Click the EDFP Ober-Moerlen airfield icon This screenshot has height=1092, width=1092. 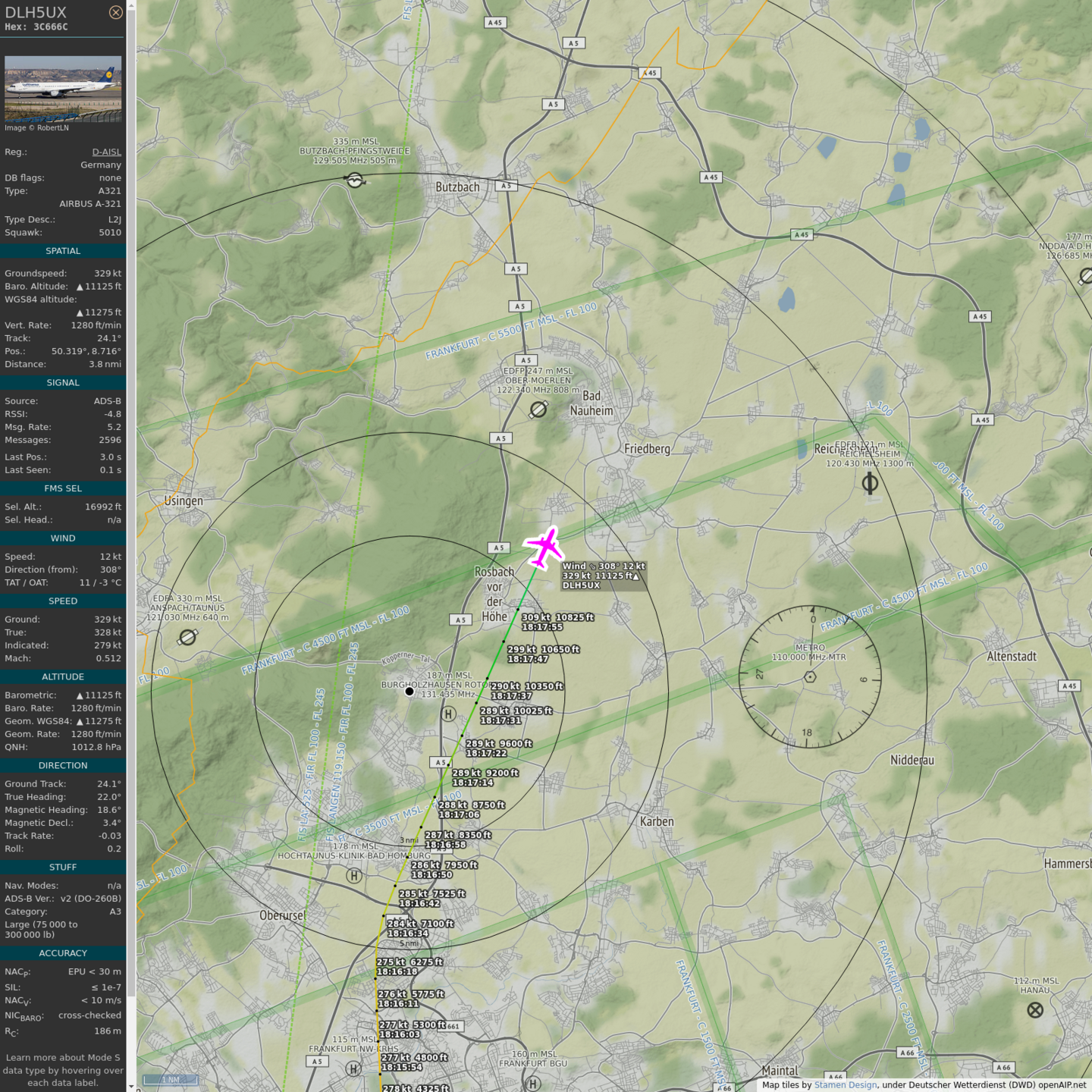click(x=538, y=410)
